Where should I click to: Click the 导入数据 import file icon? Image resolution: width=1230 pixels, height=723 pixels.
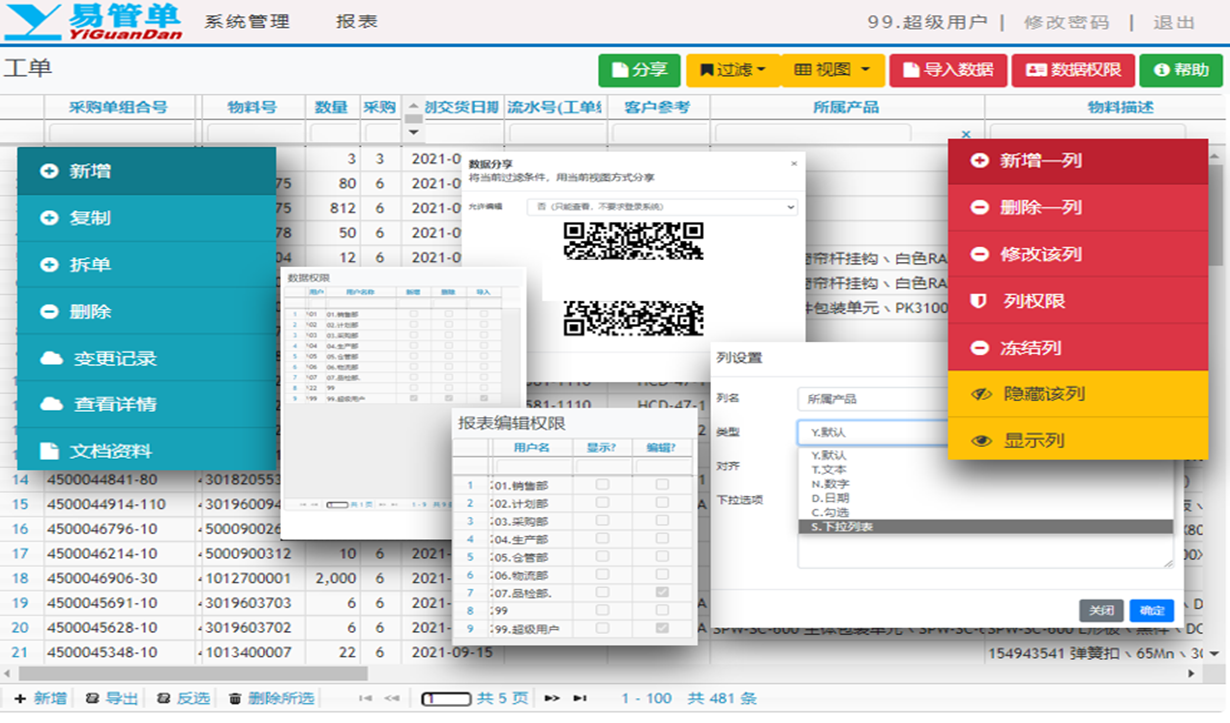coord(910,70)
